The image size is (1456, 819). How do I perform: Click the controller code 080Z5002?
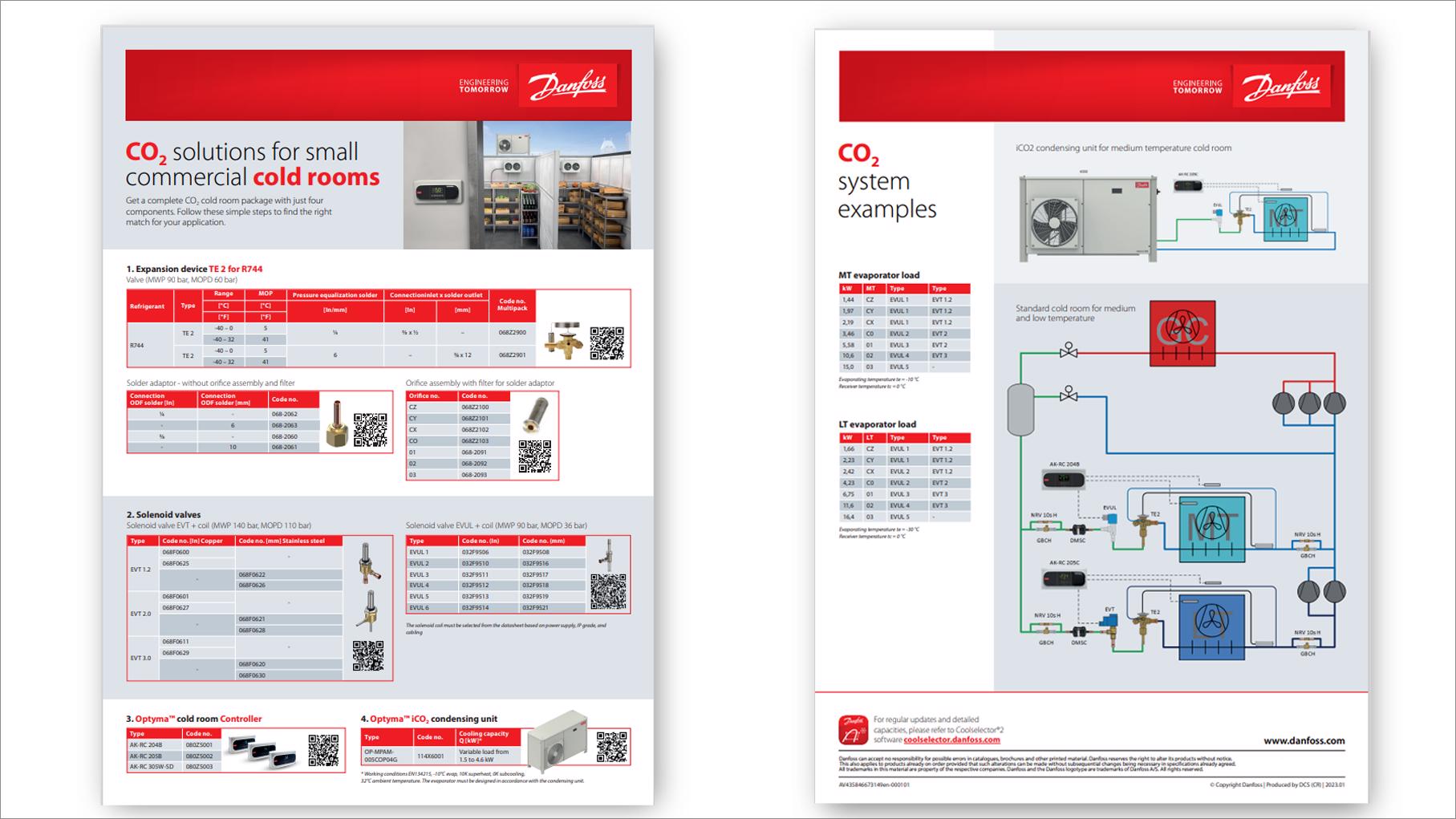click(201, 756)
